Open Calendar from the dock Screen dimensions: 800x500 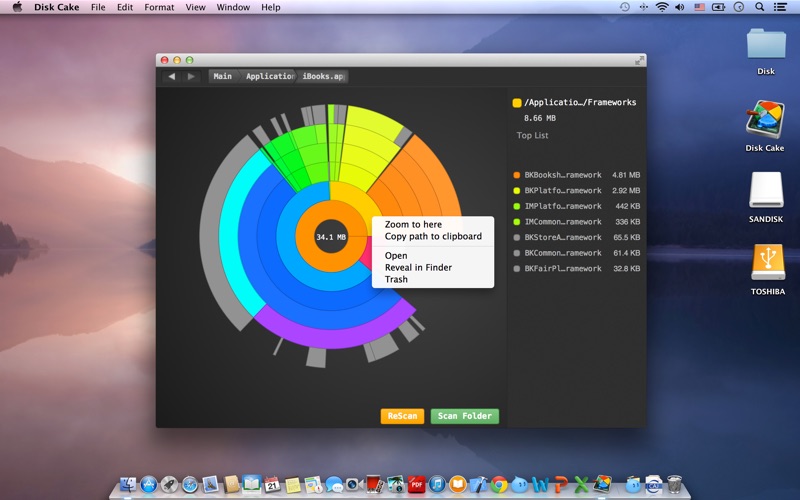272,484
